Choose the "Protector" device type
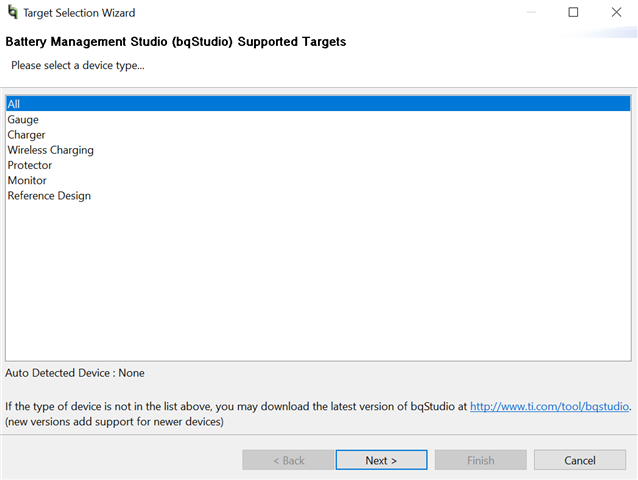Image resolution: width=638 pixels, height=480 pixels. [x=30, y=165]
